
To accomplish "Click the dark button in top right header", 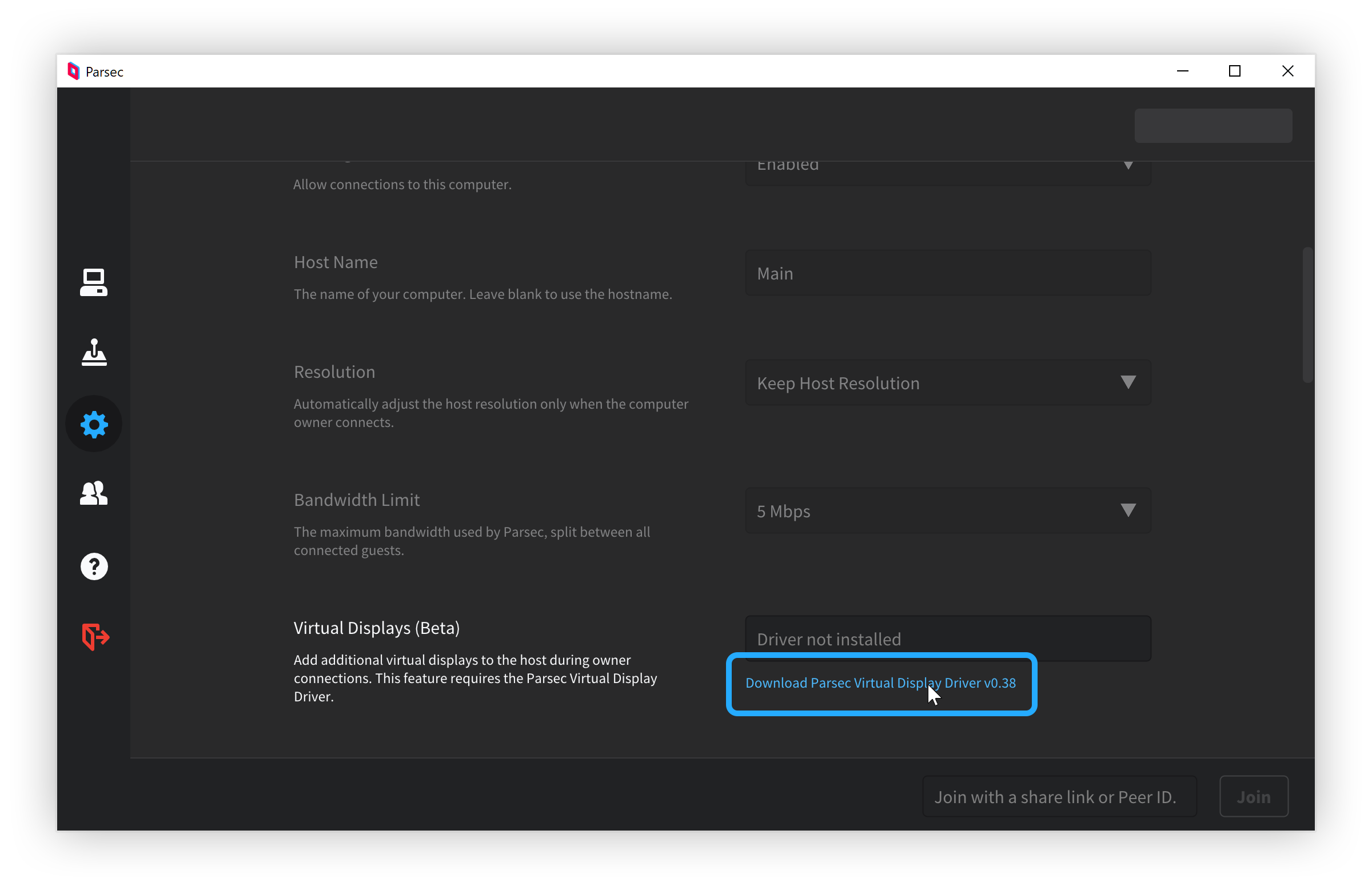I will pyautogui.click(x=1213, y=125).
